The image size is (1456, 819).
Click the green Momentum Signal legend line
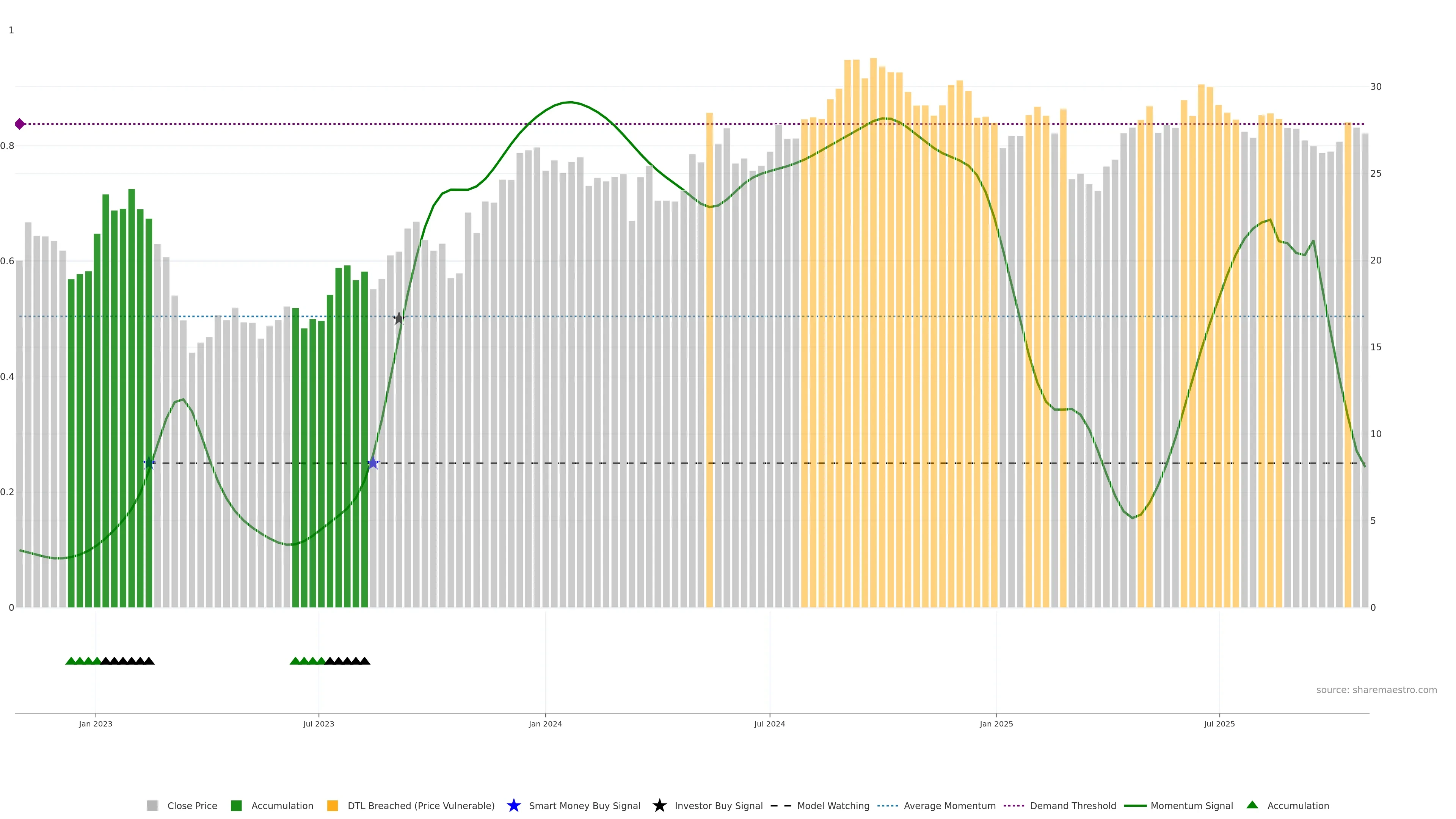pyautogui.click(x=1135, y=805)
